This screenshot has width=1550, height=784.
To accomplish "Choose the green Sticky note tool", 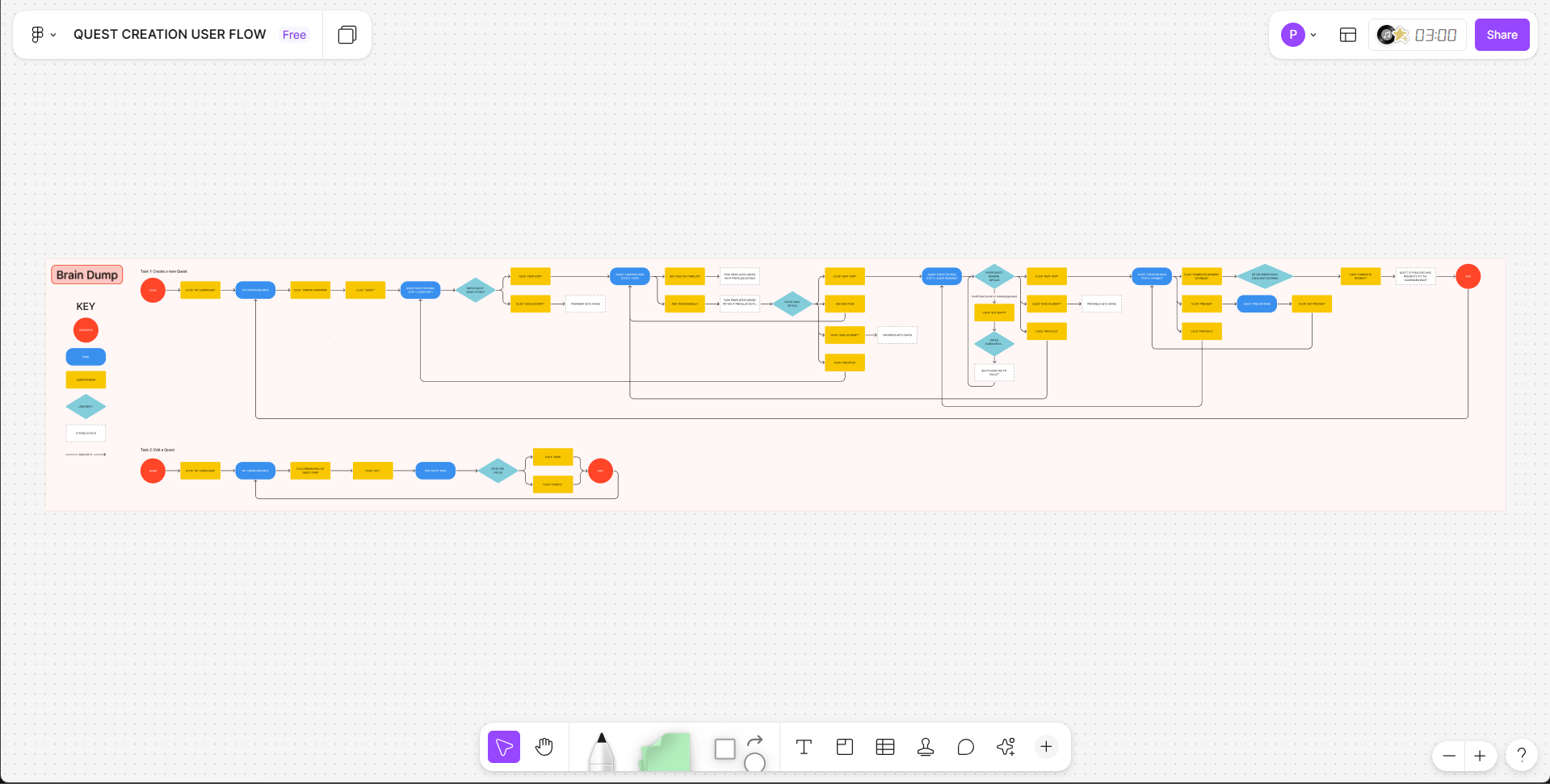I will (665, 751).
